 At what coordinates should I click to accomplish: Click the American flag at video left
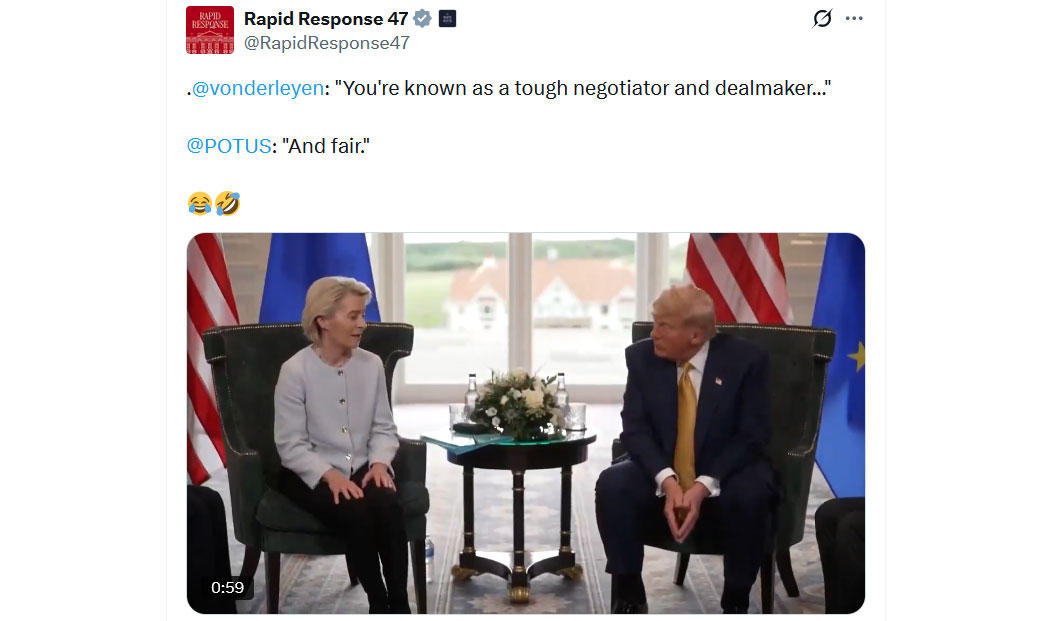pyautogui.click(x=209, y=355)
